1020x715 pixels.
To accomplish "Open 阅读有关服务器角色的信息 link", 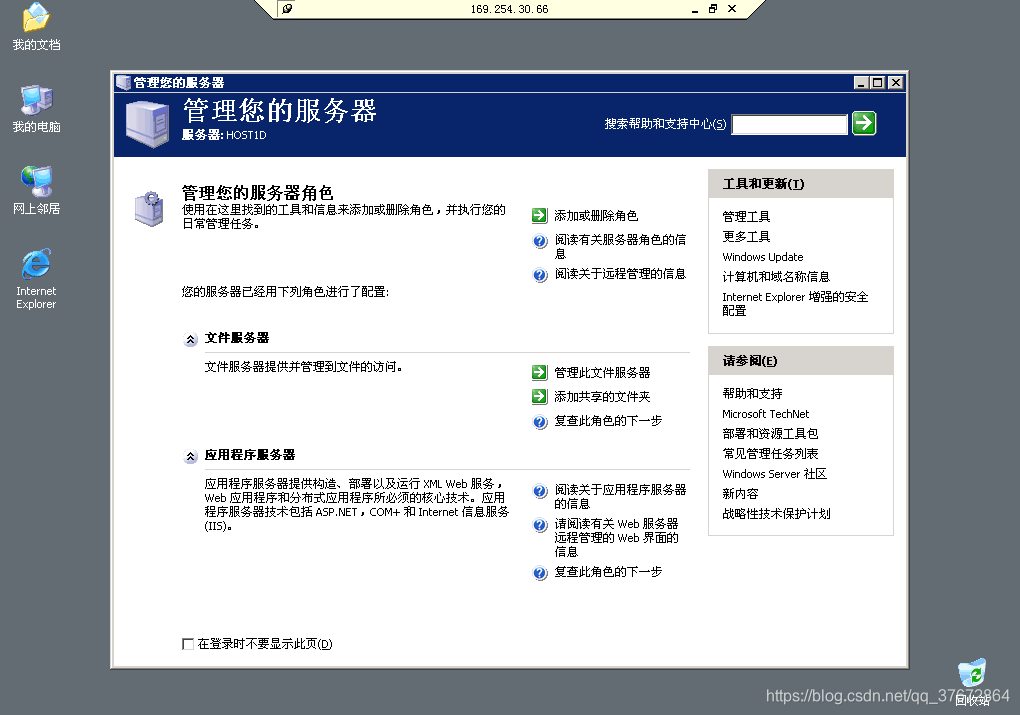I will click(620, 247).
